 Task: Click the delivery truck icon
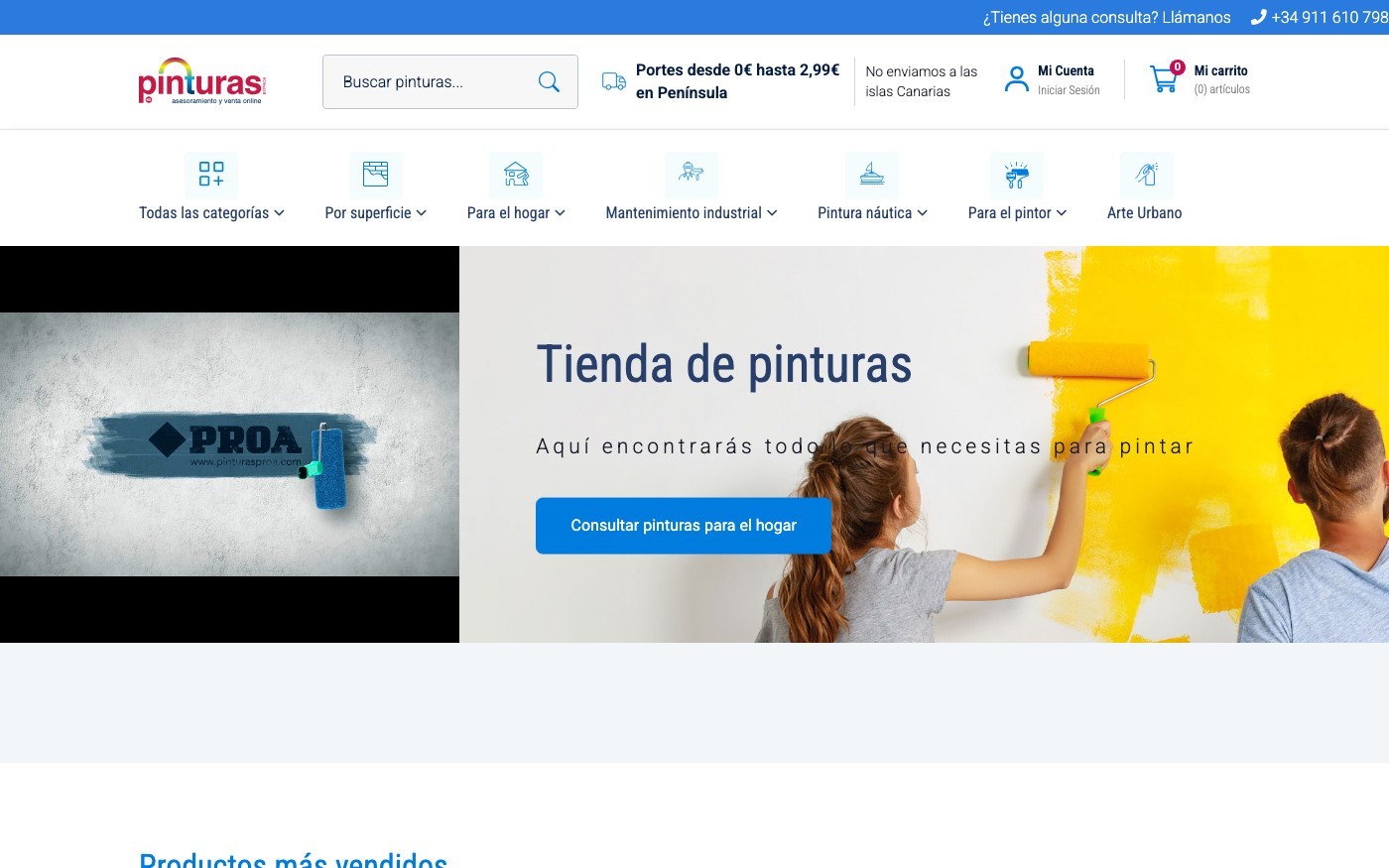(x=614, y=81)
